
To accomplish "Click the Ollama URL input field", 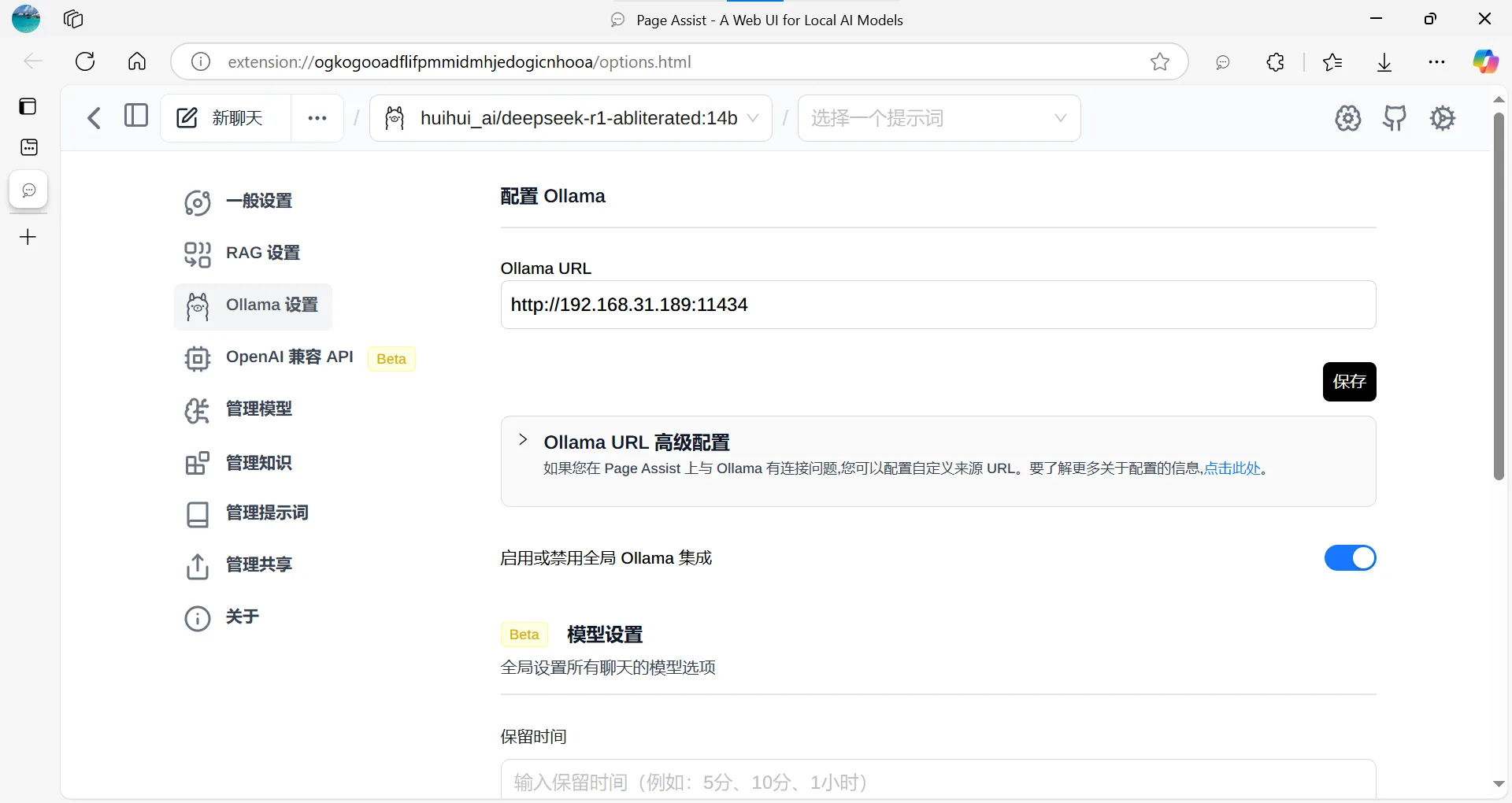I will click(x=938, y=305).
